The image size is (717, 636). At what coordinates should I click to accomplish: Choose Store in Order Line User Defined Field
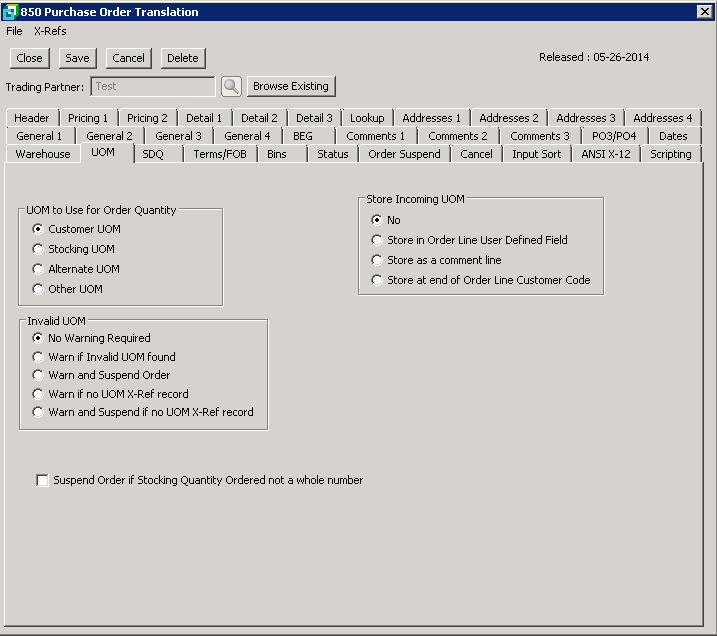click(x=377, y=240)
